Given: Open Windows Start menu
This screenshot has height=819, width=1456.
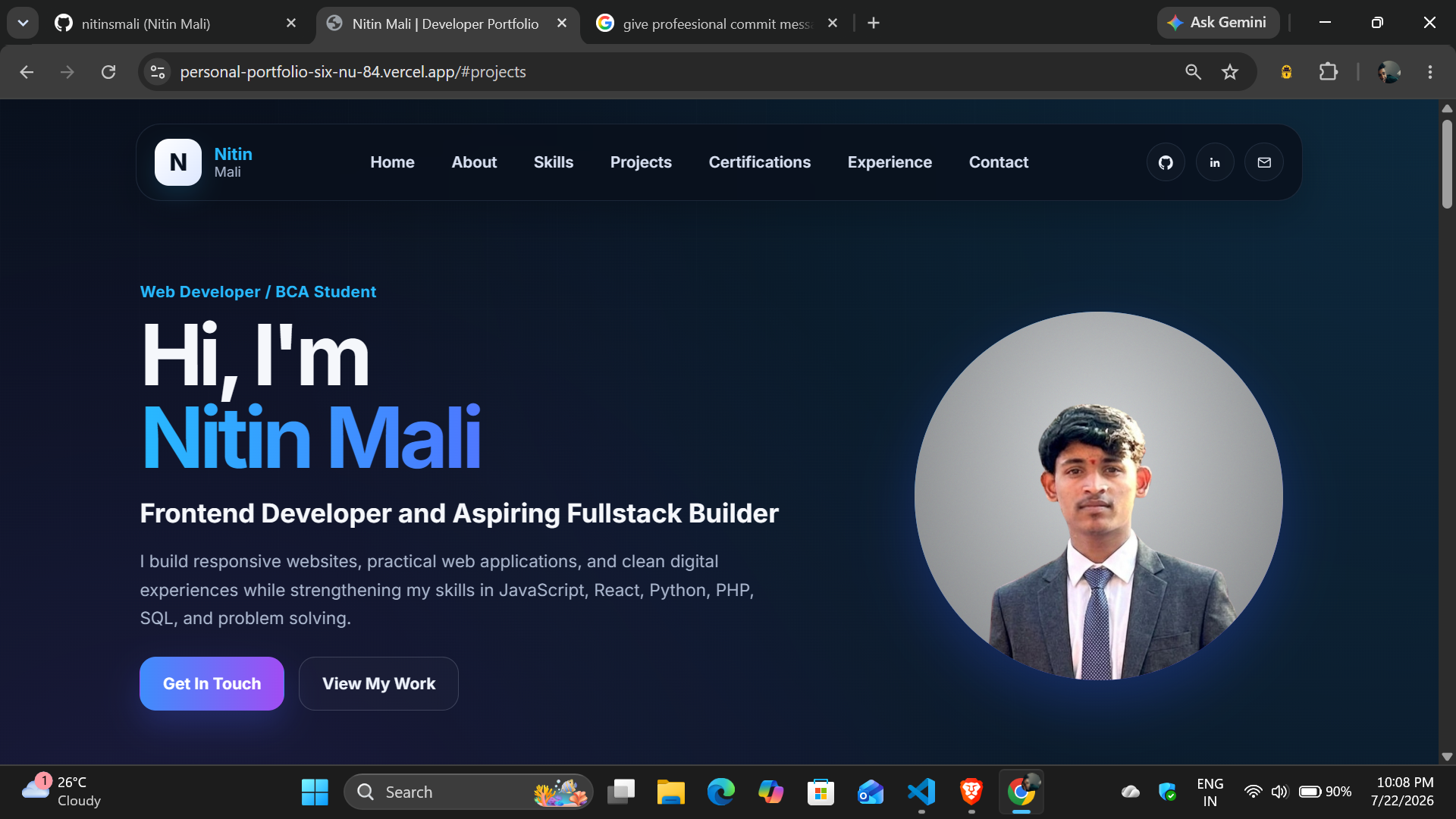Looking at the screenshot, I should (x=315, y=792).
